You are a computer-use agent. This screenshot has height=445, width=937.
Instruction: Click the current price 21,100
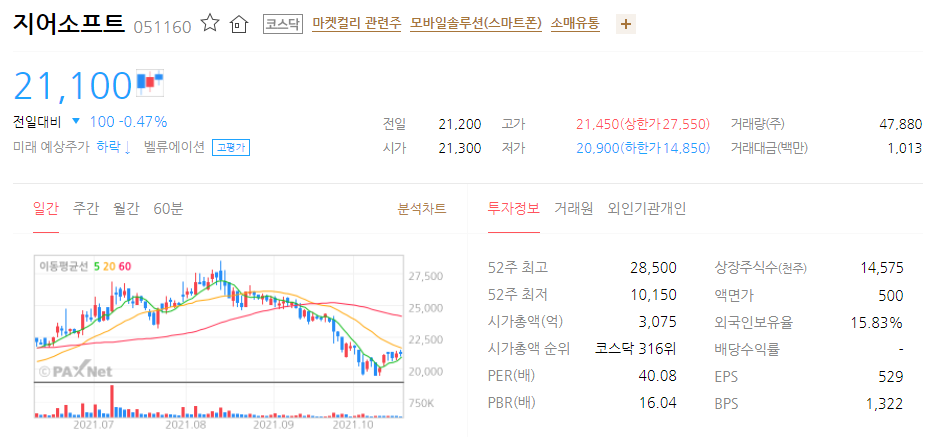click(72, 85)
